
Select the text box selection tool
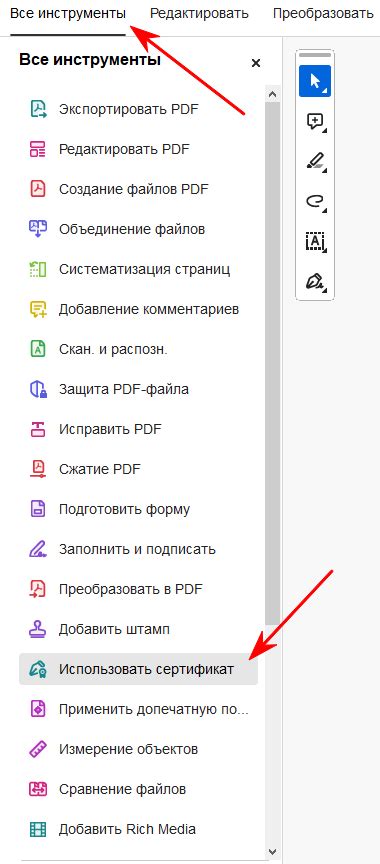tap(315, 242)
